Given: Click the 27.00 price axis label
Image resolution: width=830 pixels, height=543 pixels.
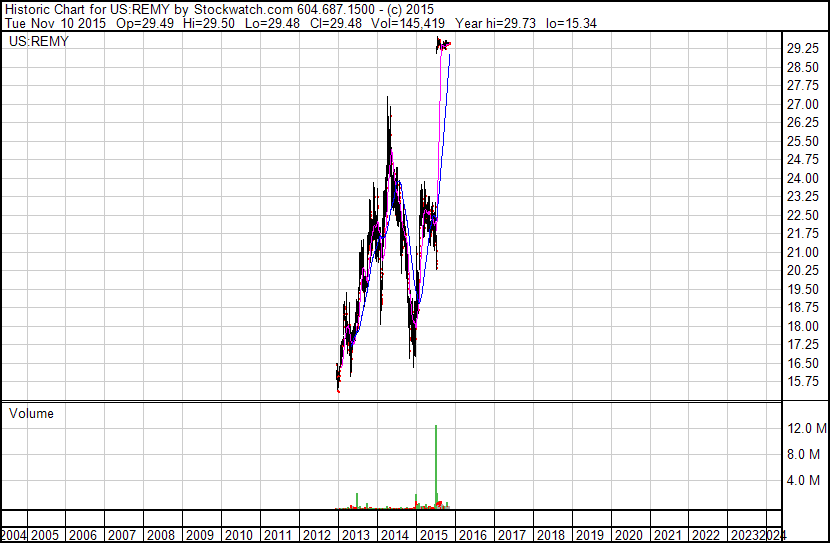Looking at the screenshot, I should pyautogui.click(x=803, y=104).
